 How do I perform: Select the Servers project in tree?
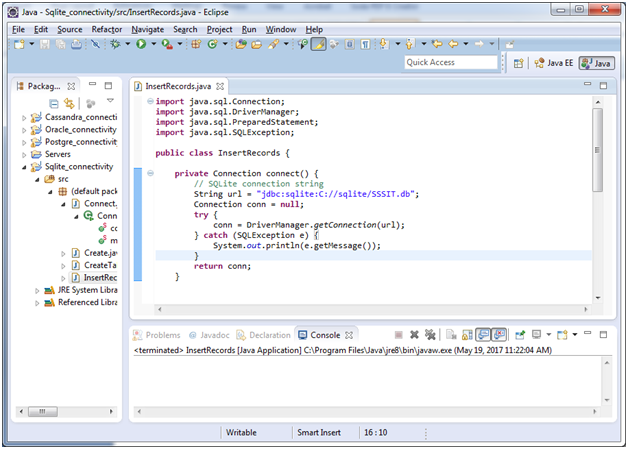[x=51, y=154]
